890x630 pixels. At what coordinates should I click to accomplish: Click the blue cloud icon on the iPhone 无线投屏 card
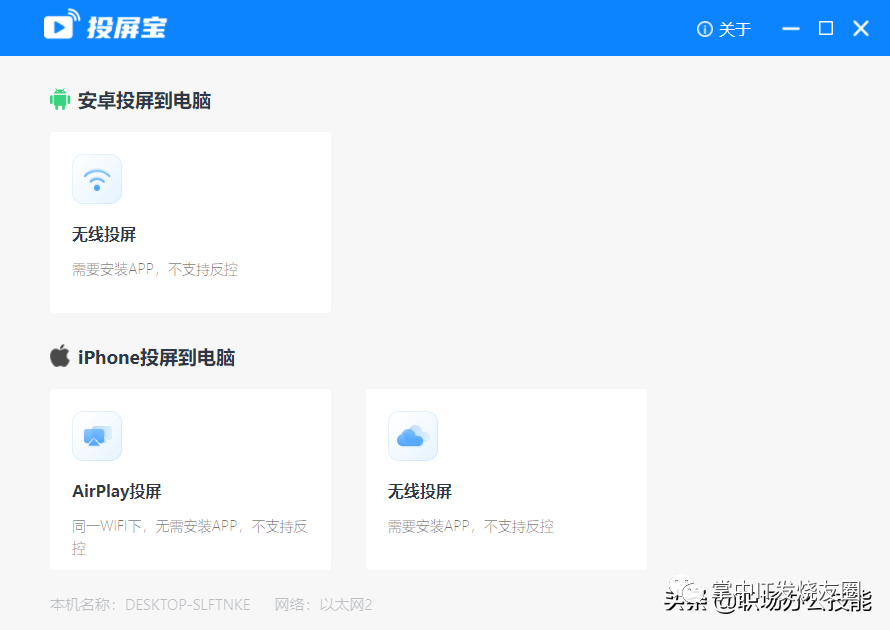coord(413,436)
